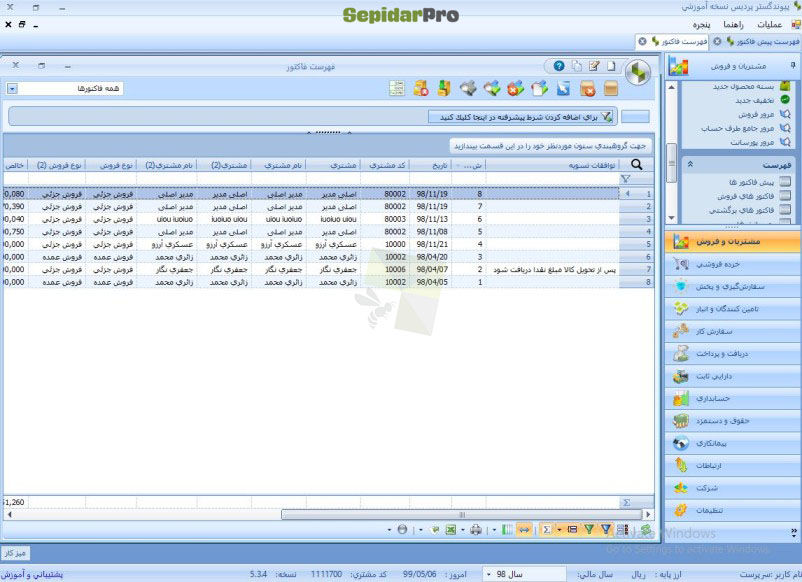This screenshot has height=582, width=802.
Task: Click the brown box with red X icon
Action: [588, 88]
